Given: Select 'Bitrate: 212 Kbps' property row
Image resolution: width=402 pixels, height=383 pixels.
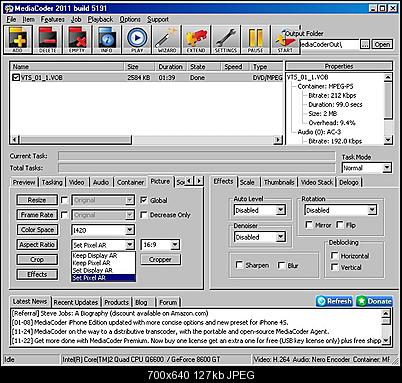Looking at the screenshot, I should [x=332, y=96].
